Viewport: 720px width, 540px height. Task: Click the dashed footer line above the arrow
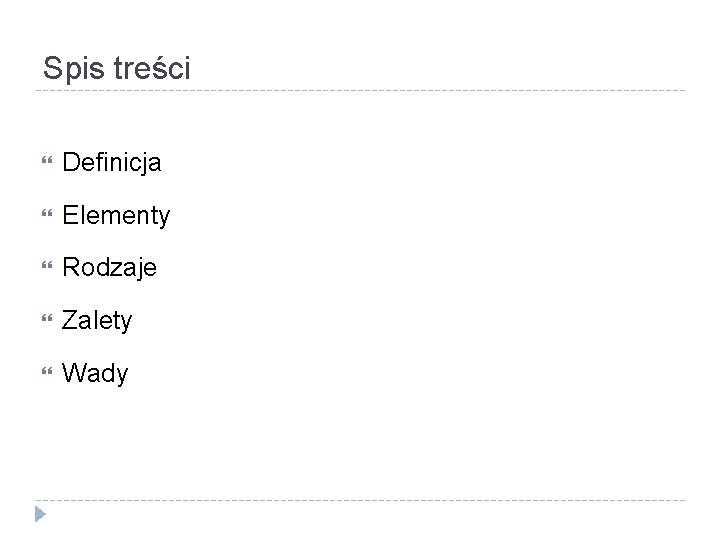click(x=360, y=500)
